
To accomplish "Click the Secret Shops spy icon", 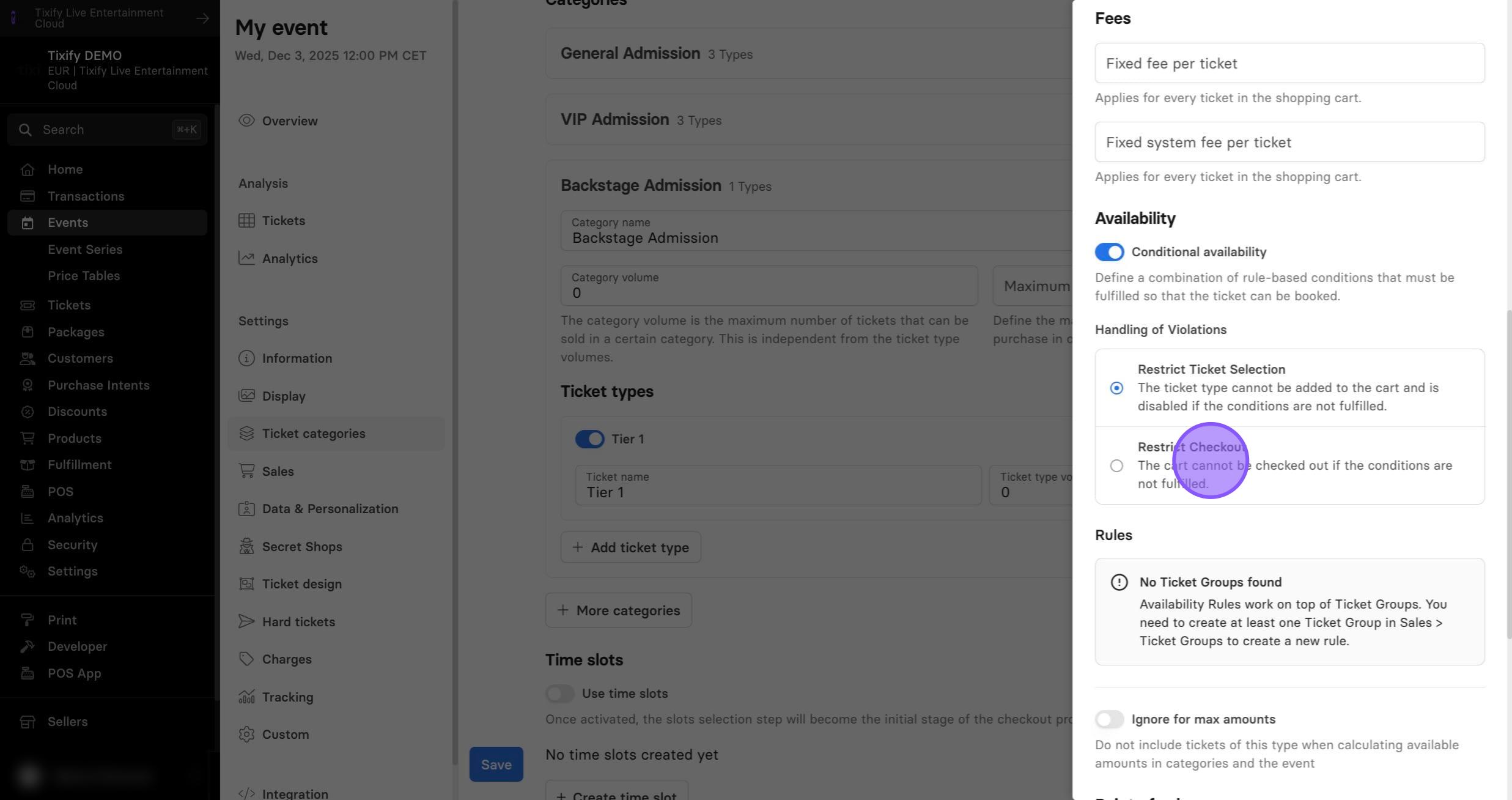I will point(246,547).
